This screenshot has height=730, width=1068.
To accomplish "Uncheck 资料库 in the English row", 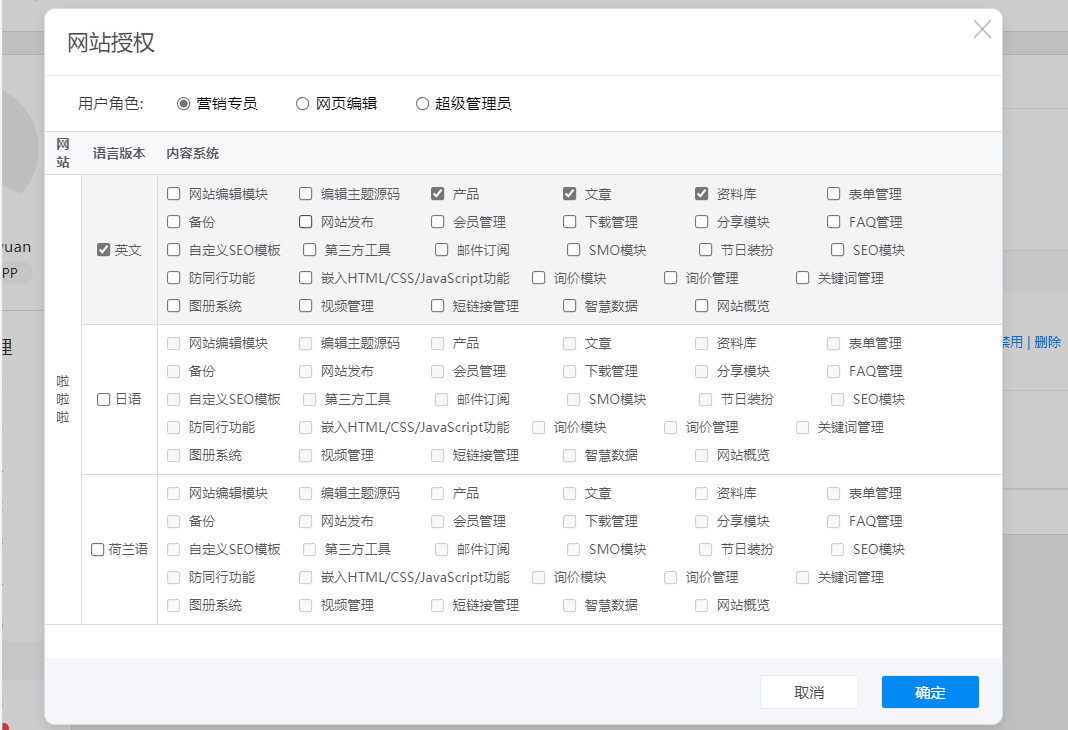I will [x=701, y=193].
